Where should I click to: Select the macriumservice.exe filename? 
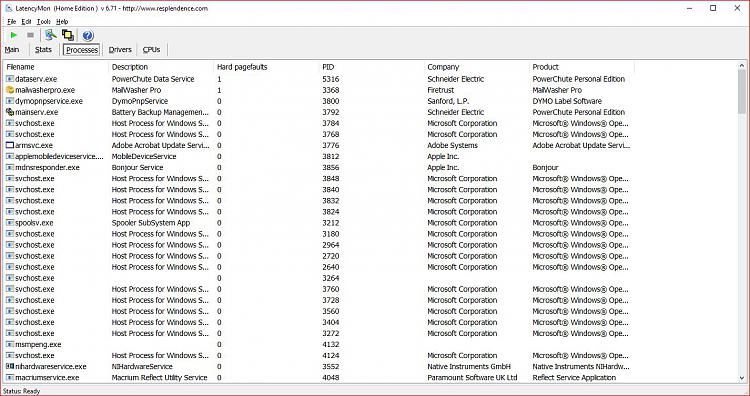point(47,377)
